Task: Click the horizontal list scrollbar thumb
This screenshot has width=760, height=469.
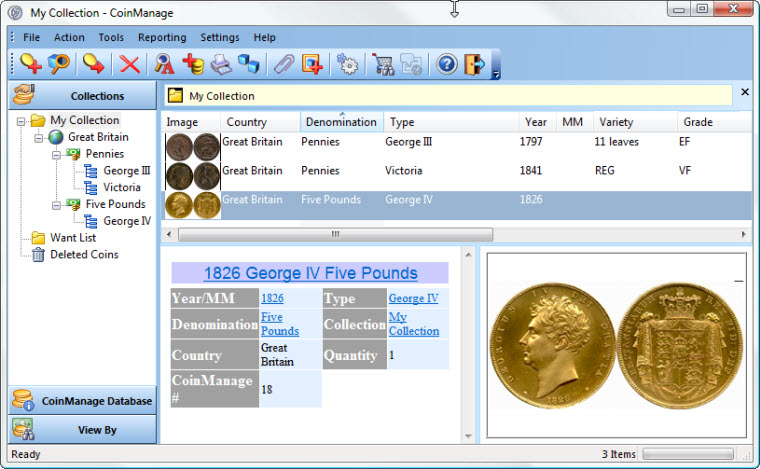Action: 335,234
